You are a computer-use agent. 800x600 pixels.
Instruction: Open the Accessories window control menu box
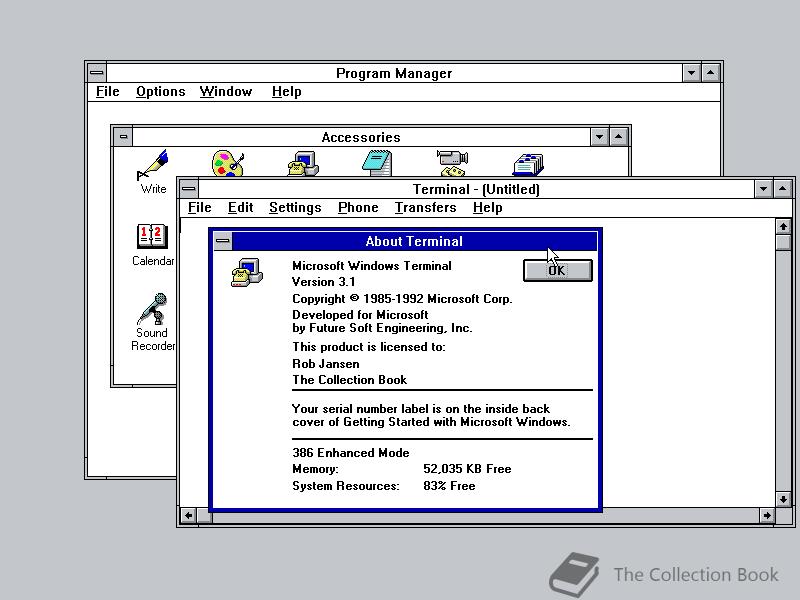tap(123, 137)
